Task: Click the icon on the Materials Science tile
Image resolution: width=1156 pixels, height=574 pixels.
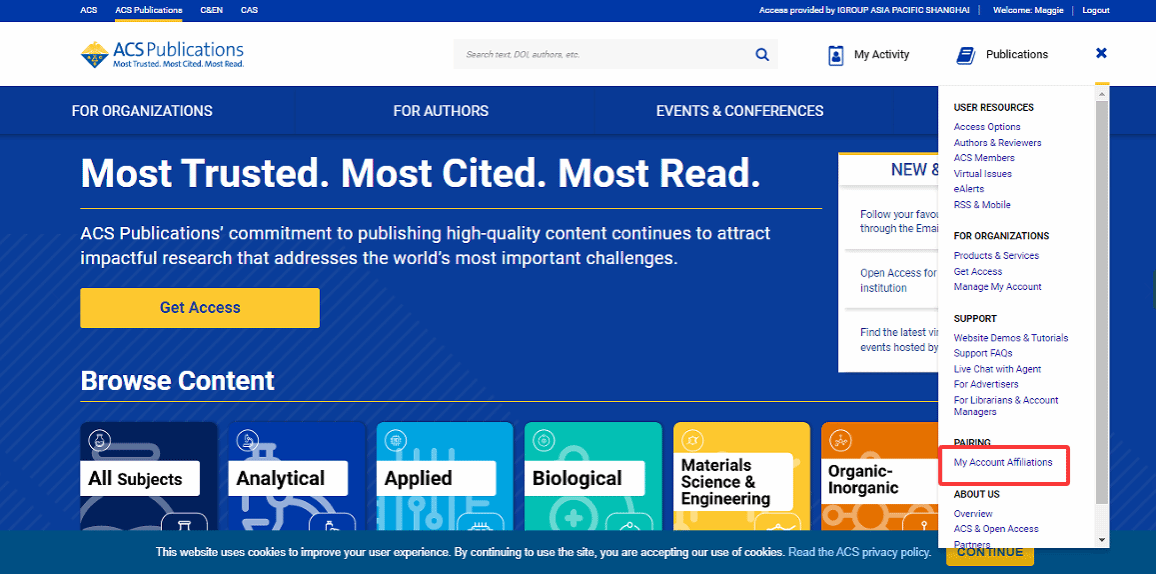Action: (692, 441)
